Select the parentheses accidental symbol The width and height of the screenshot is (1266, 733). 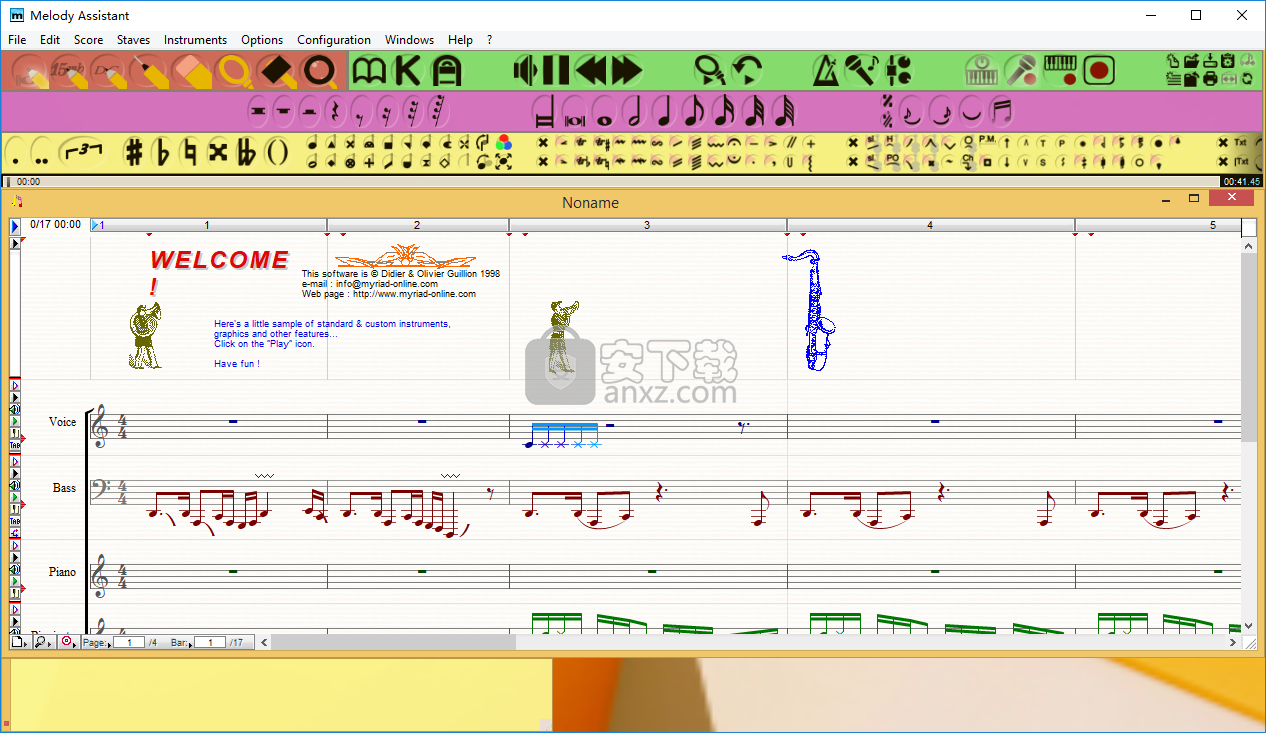[x=277, y=153]
